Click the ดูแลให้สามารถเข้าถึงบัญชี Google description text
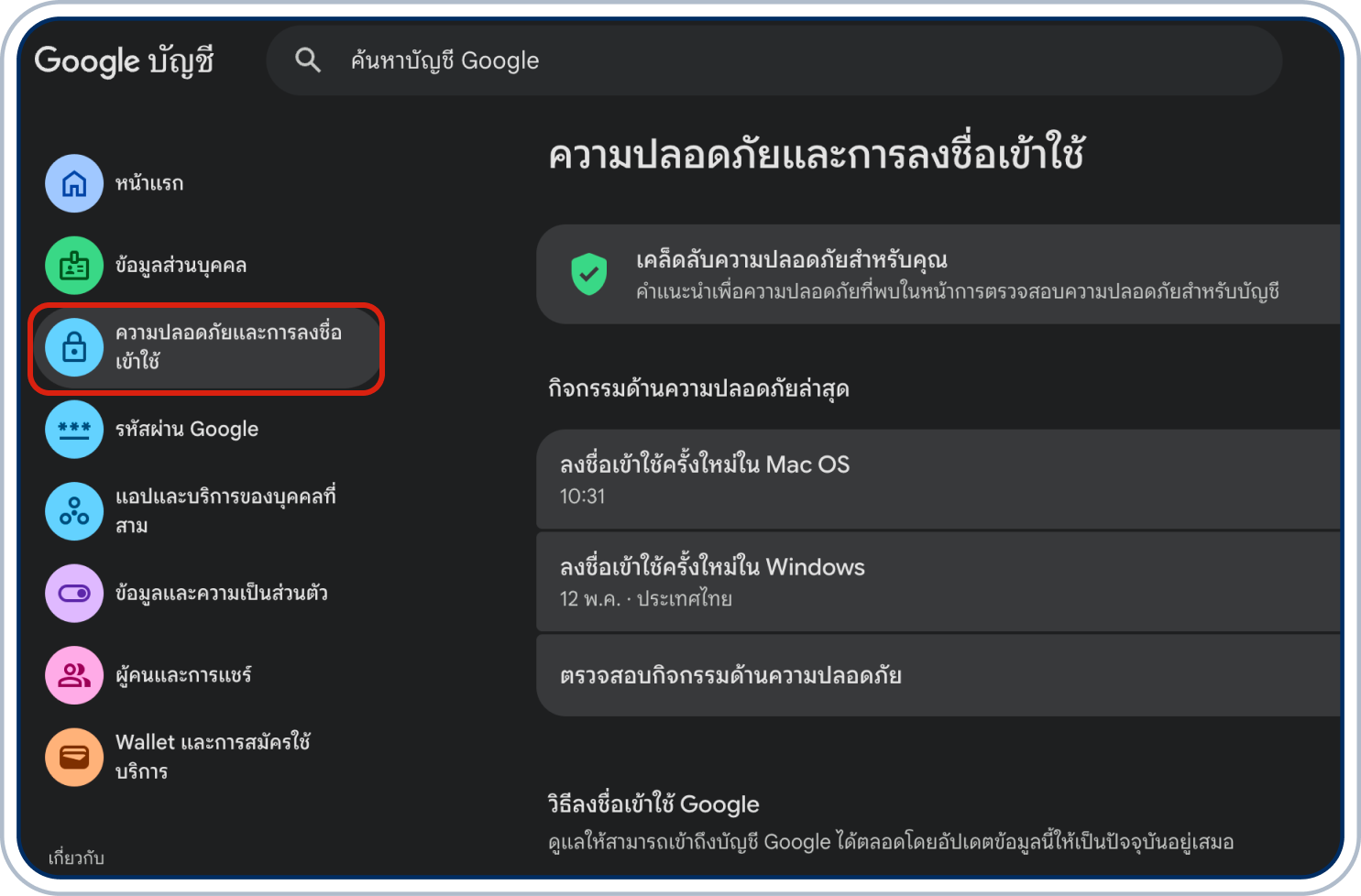Viewport: 1361px width, 896px height. pyautogui.click(x=891, y=842)
